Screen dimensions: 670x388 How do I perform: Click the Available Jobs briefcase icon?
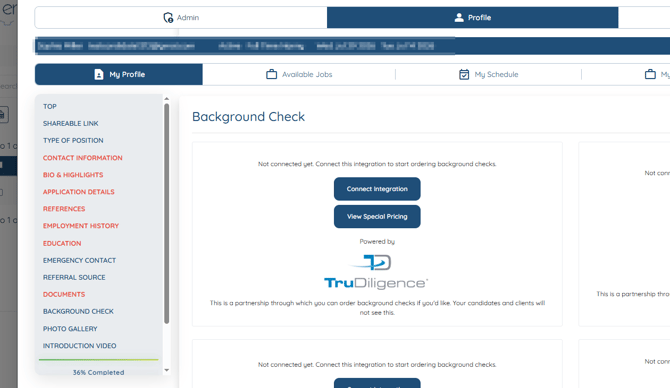(271, 74)
